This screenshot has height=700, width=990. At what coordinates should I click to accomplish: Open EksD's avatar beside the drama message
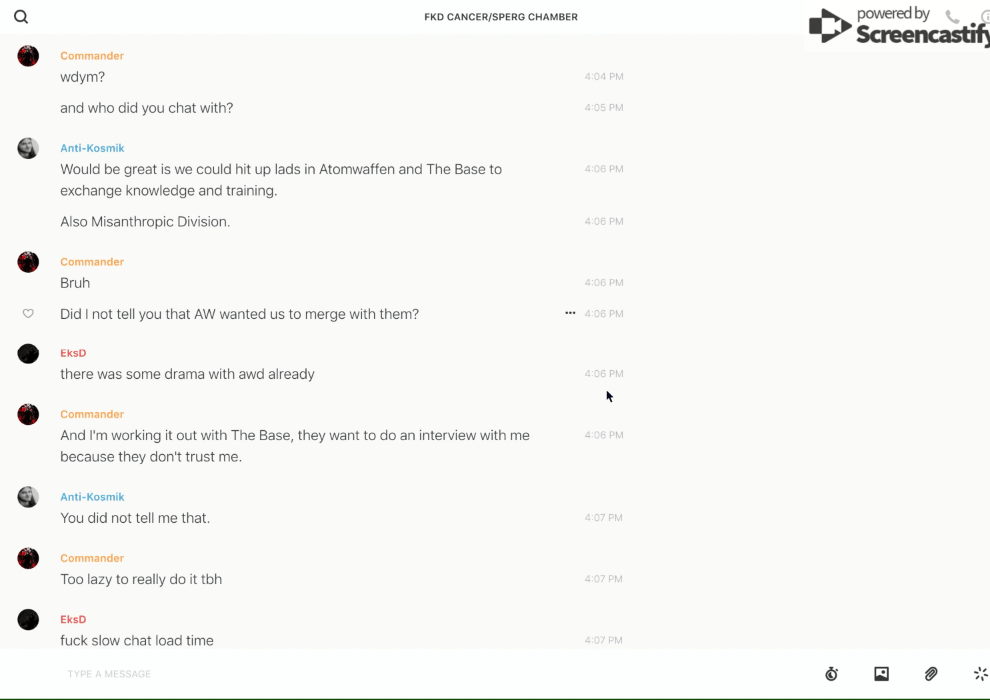(28, 353)
